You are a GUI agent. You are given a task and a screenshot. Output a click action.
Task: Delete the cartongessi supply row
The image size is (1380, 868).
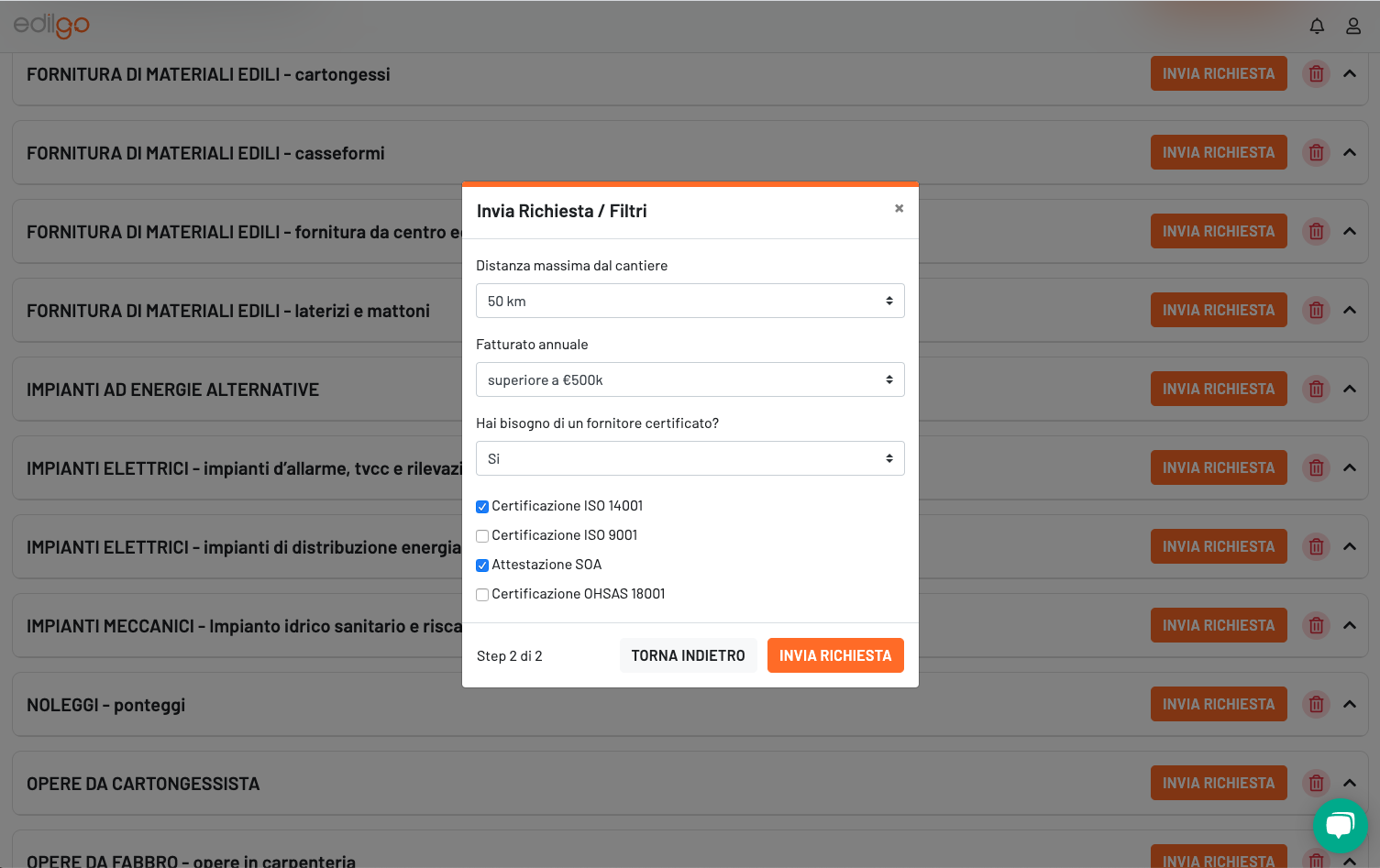1316,74
